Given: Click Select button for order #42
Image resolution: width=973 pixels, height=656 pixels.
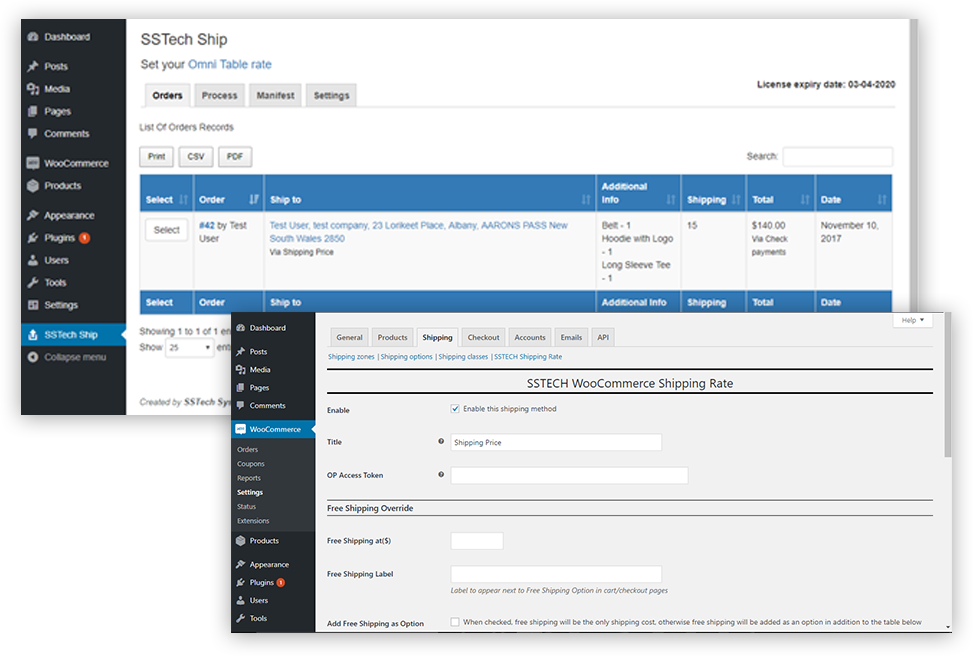Looking at the screenshot, I should point(166,230).
